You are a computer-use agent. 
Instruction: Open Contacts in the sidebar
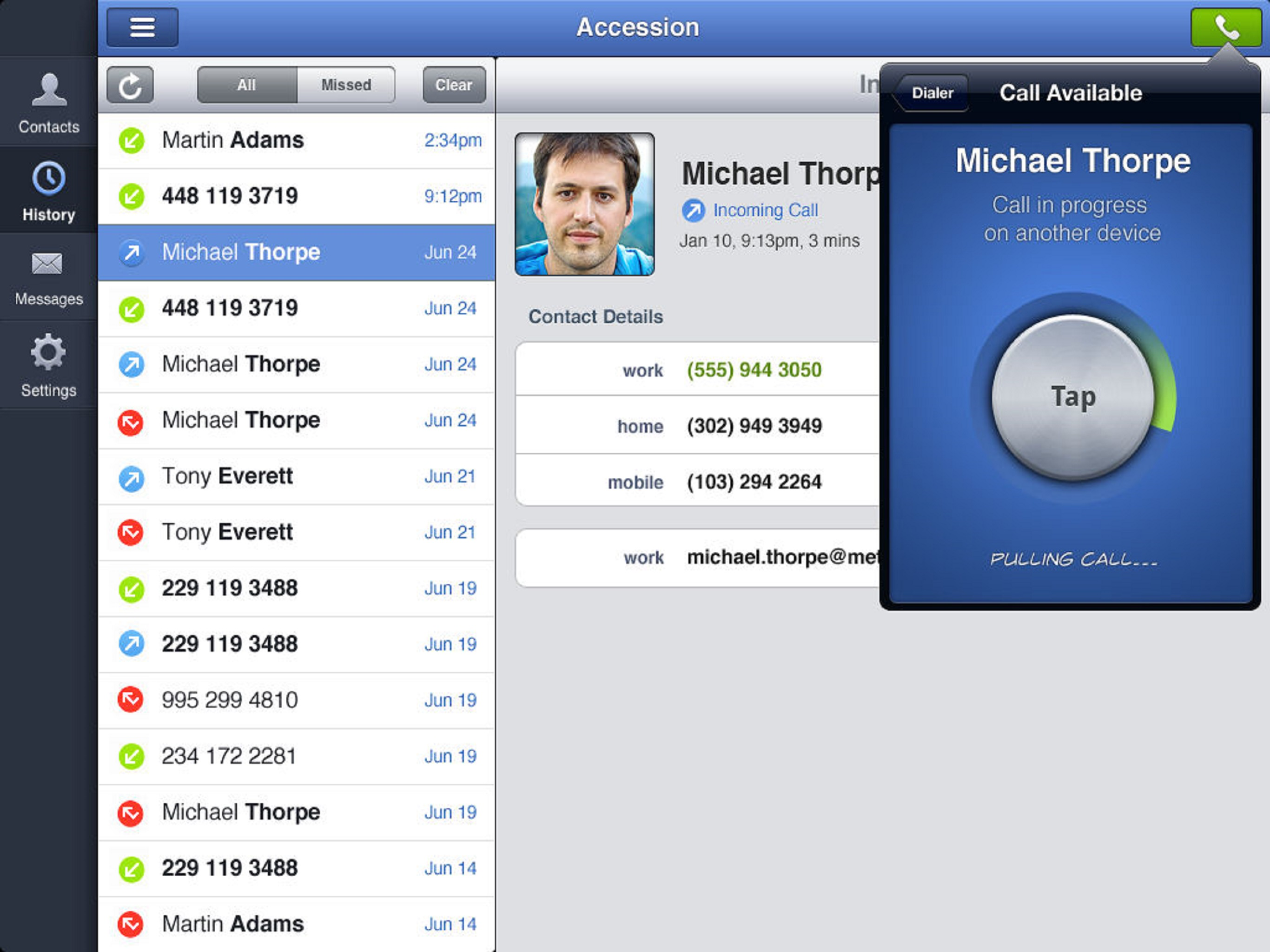click(49, 103)
